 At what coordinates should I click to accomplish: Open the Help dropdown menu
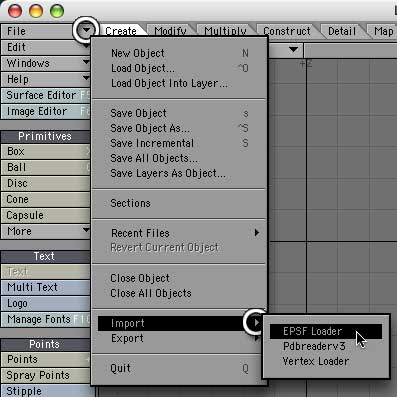pyautogui.click(x=46, y=79)
